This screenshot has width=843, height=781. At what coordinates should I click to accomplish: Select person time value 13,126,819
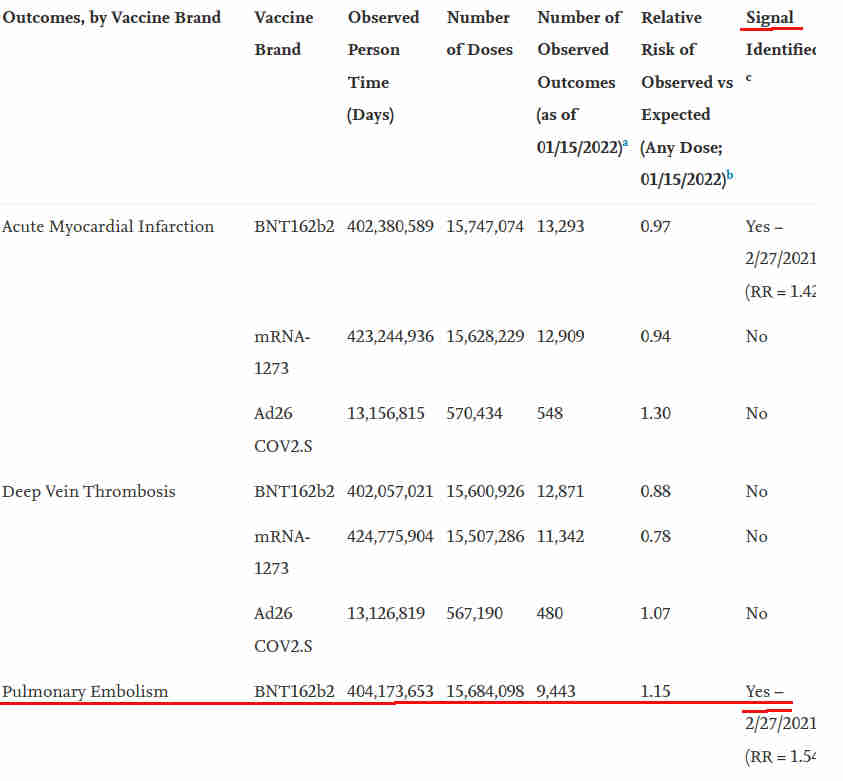[x=385, y=613]
